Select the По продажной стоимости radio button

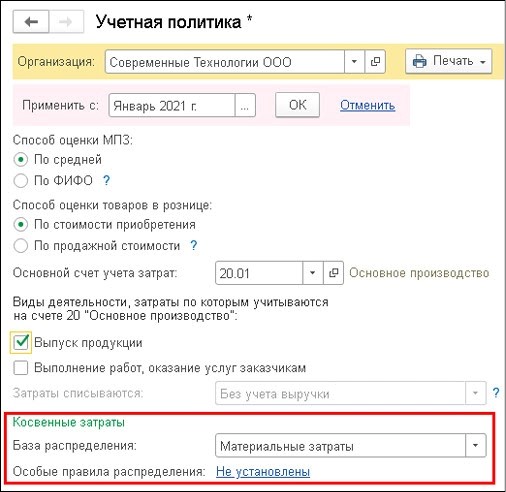click(x=21, y=246)
